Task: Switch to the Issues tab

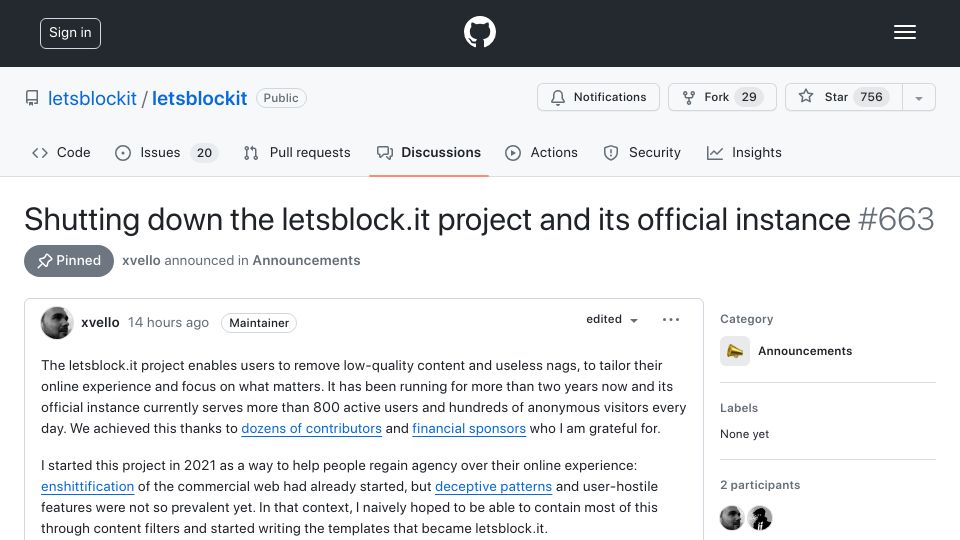Action: [166, 152]
